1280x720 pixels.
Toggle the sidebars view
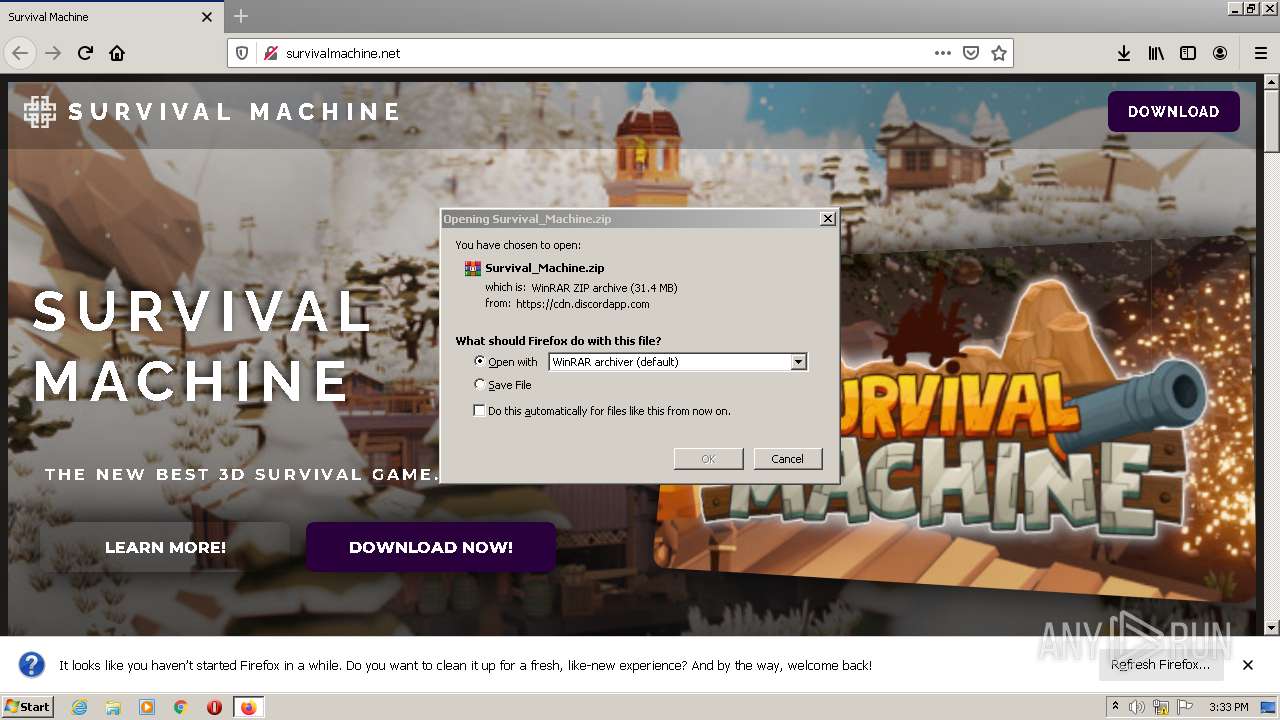point(1188,53)
